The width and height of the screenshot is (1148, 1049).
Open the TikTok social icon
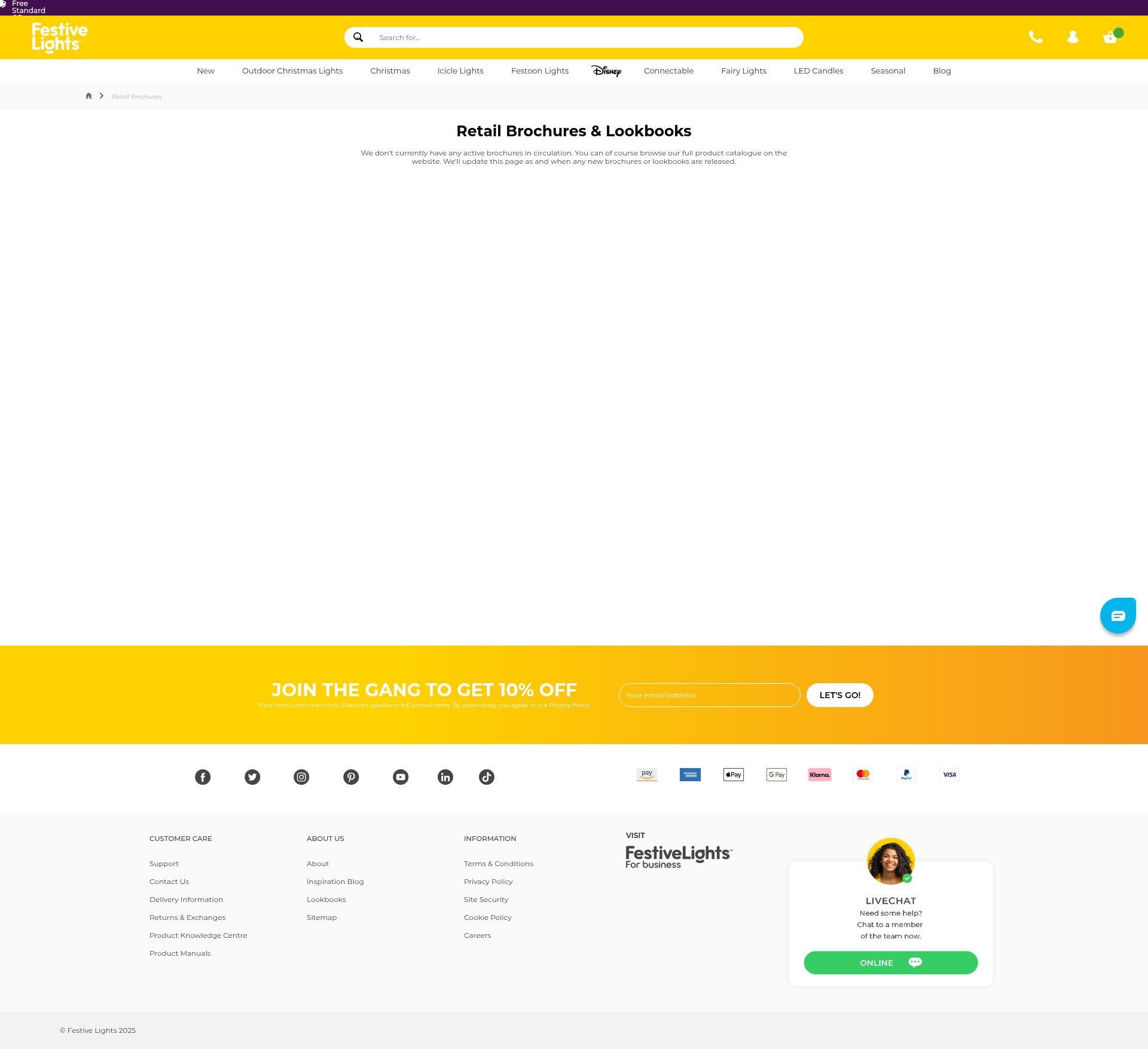coord(487,777)
